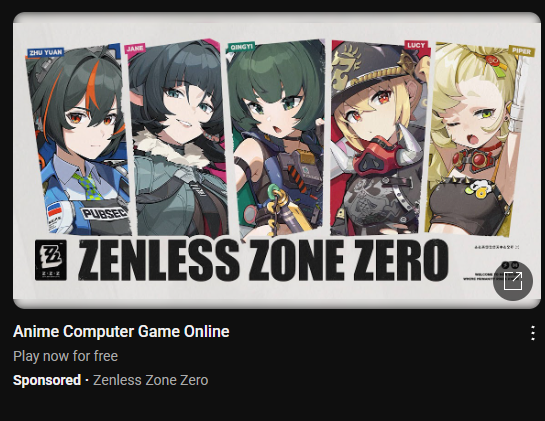The image size is (545, 421).
Task: Click the PUBSEC badge on the vest
Action: pyautogui.click(x=104, y=213)
